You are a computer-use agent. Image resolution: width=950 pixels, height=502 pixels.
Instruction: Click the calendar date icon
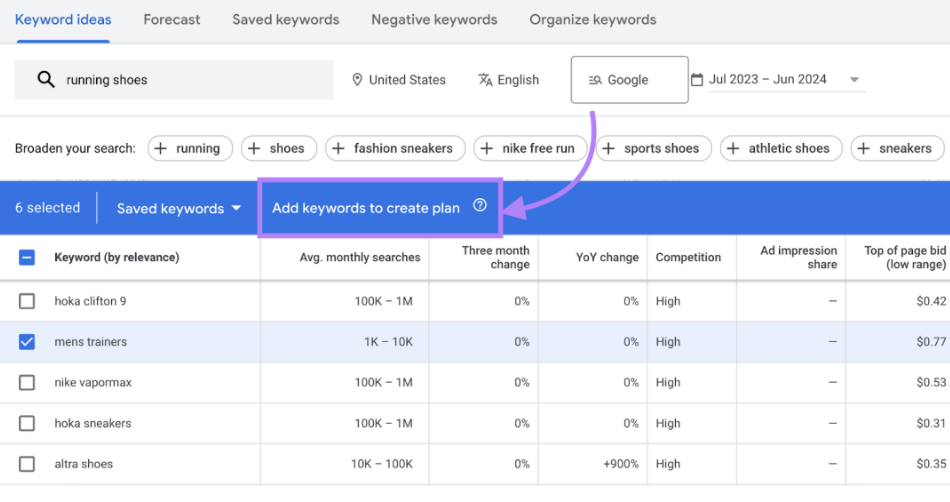[697, 80]
